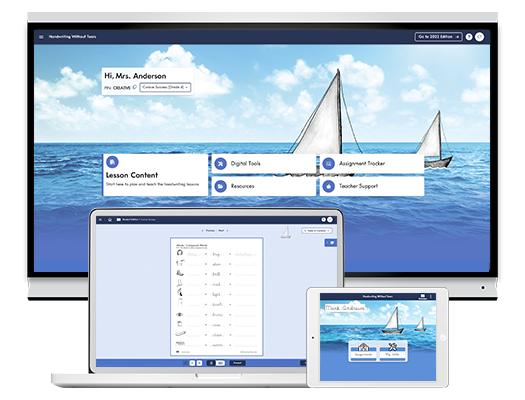This screenshot has height=400, width=525.
Task: Click the first white button in laptop bottom bar
Action: [x=192, y=363]
